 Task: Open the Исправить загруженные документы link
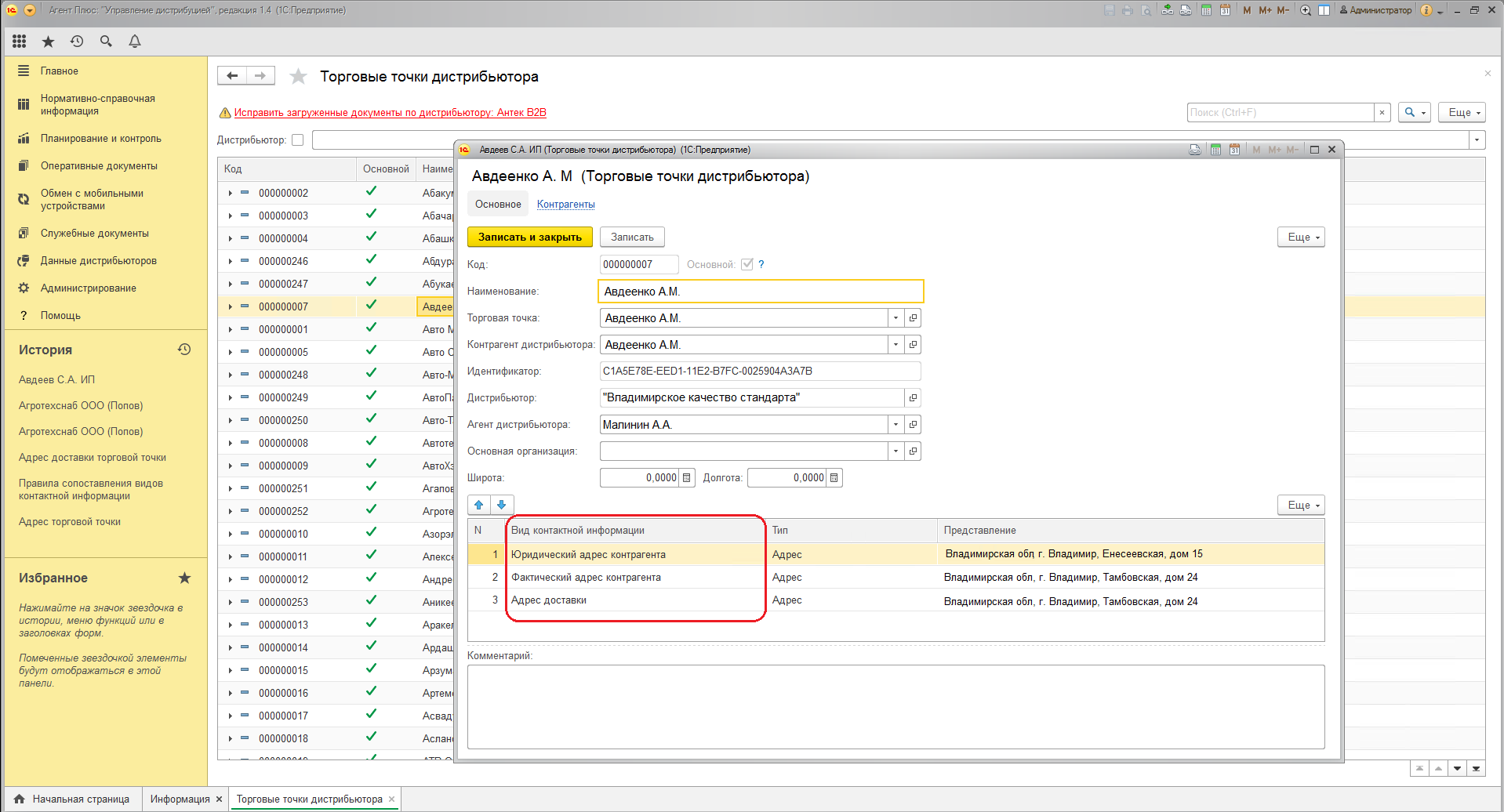pyautogui.click(x=390, y=112)
